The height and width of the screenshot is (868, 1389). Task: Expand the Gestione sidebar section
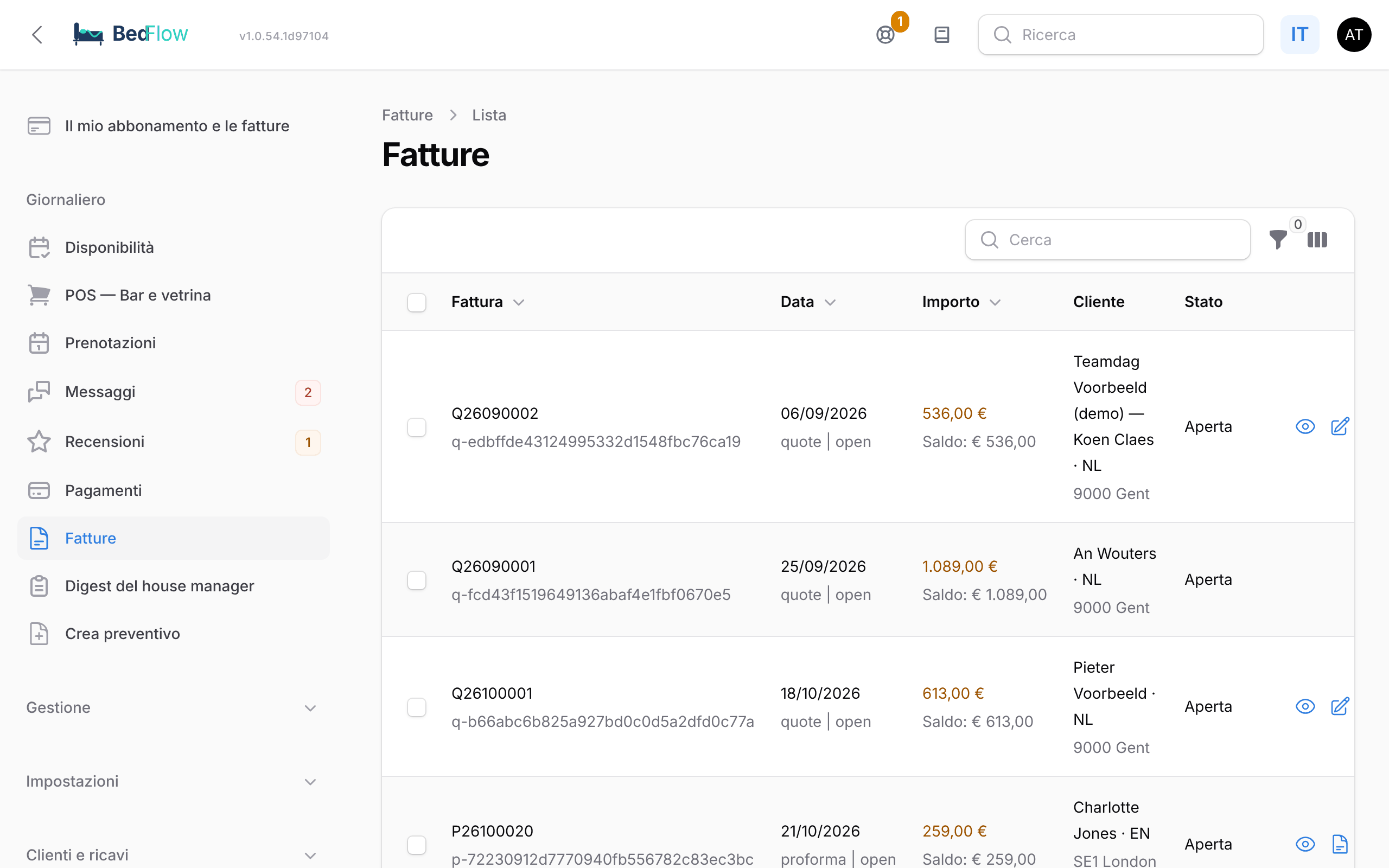[x=172, y=707]
